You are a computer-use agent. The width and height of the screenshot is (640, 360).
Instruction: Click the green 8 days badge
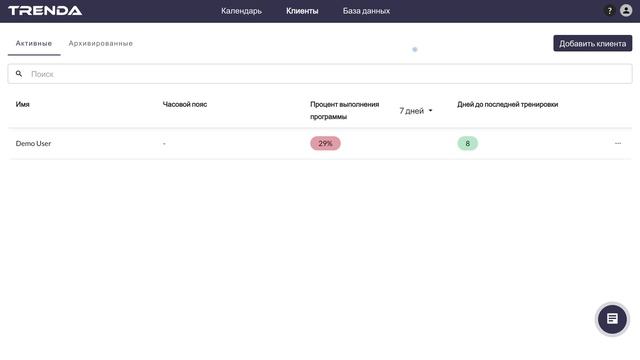coord(467,143)
